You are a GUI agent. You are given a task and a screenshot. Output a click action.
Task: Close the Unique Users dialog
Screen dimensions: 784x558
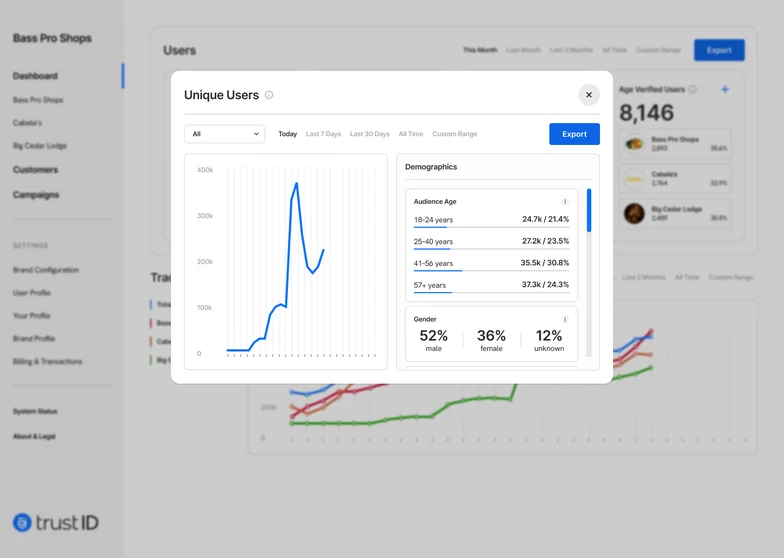tap(588, 94)
